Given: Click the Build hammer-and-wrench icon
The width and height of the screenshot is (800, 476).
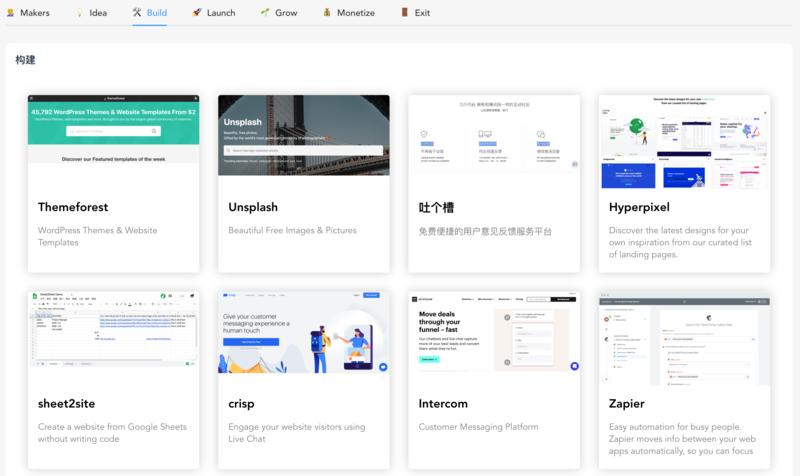Looking at the screenshot, I should pos(137,12).
